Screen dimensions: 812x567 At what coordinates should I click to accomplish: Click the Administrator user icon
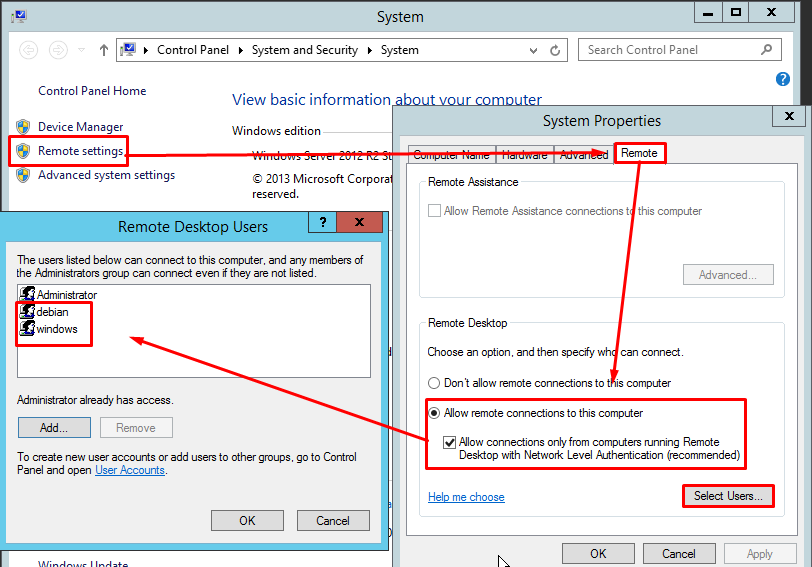[x=27, y=295]
